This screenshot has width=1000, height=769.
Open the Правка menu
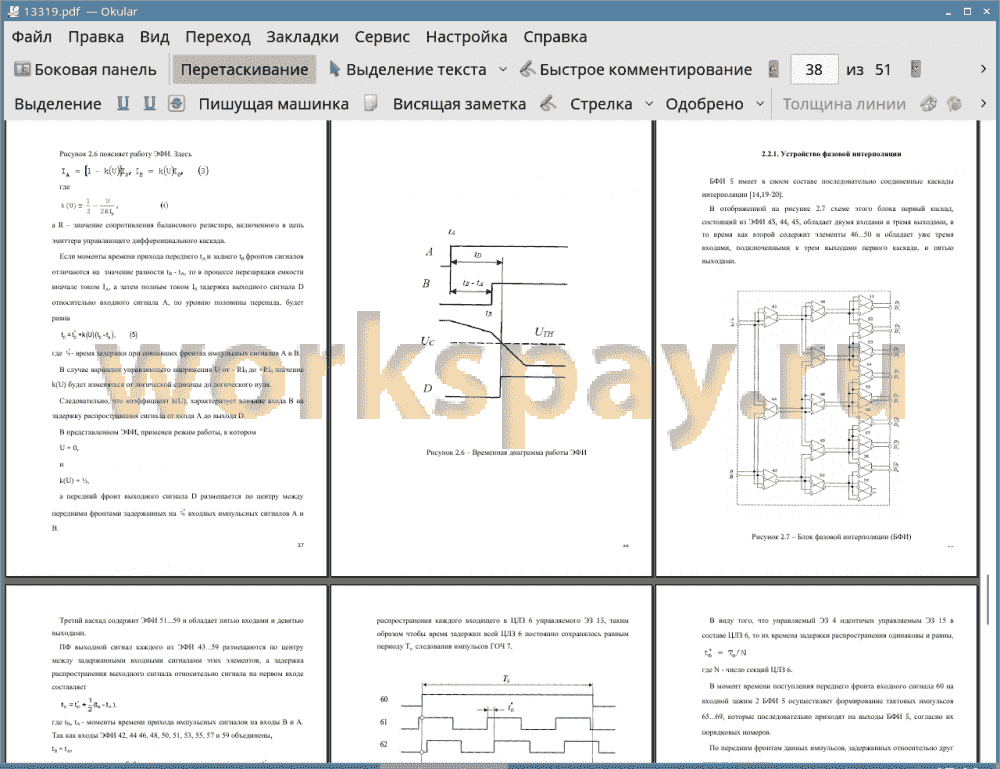[x=96, y=37]
